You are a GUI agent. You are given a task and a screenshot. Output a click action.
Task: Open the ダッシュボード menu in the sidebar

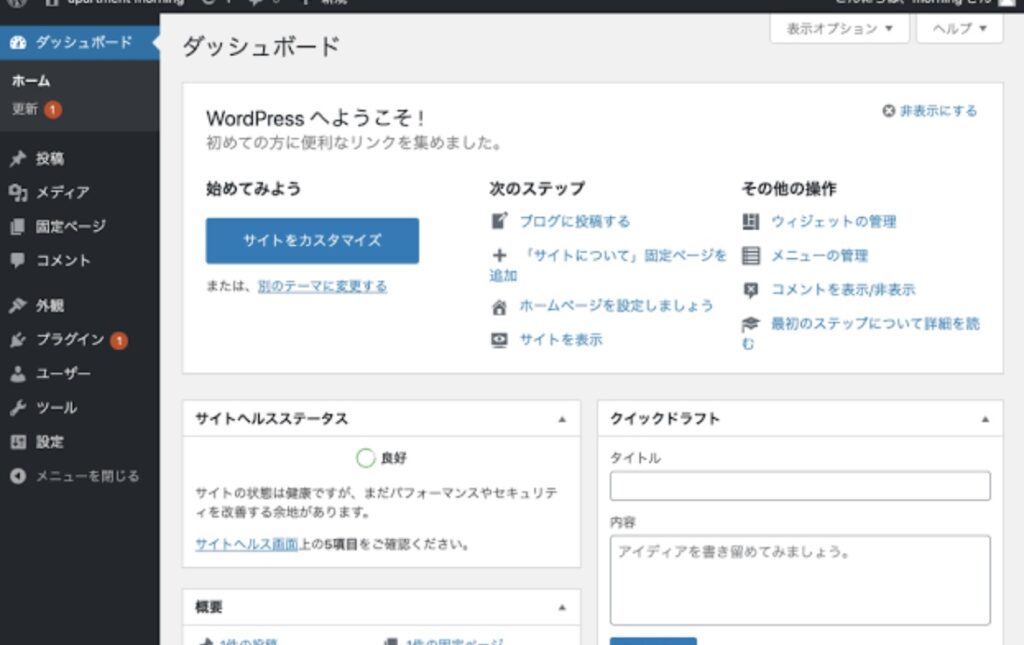coord(79,43)
